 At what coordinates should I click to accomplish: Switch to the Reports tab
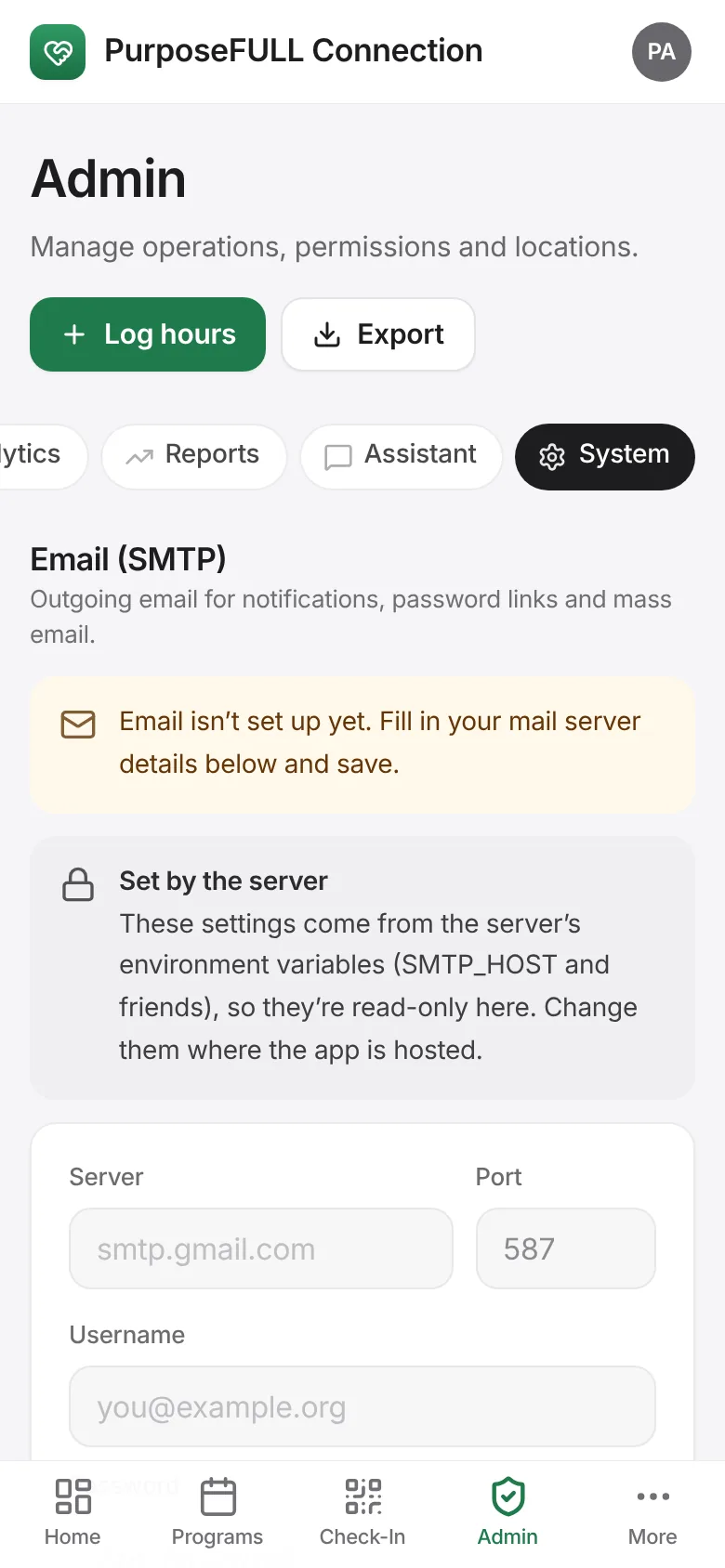(x=194, y=456)
